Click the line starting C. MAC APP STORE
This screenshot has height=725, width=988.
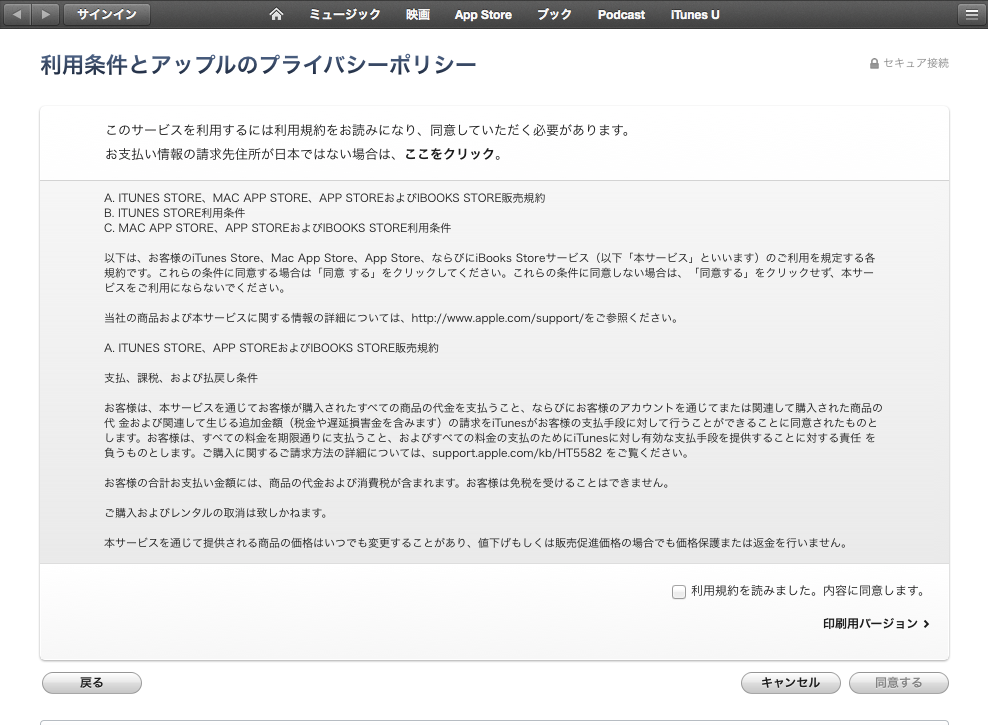point(277,228)
